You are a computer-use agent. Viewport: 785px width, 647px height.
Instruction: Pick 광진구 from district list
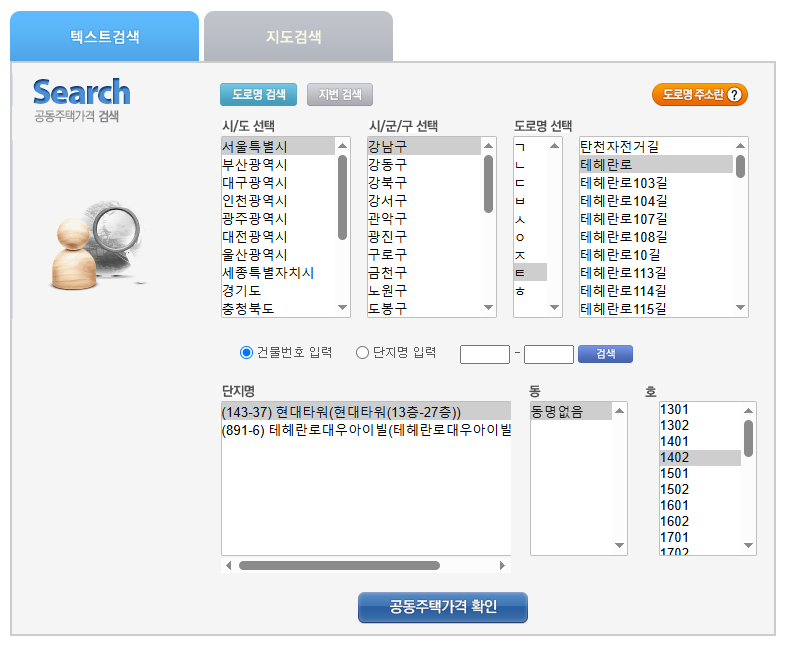(x=424, y=236)
